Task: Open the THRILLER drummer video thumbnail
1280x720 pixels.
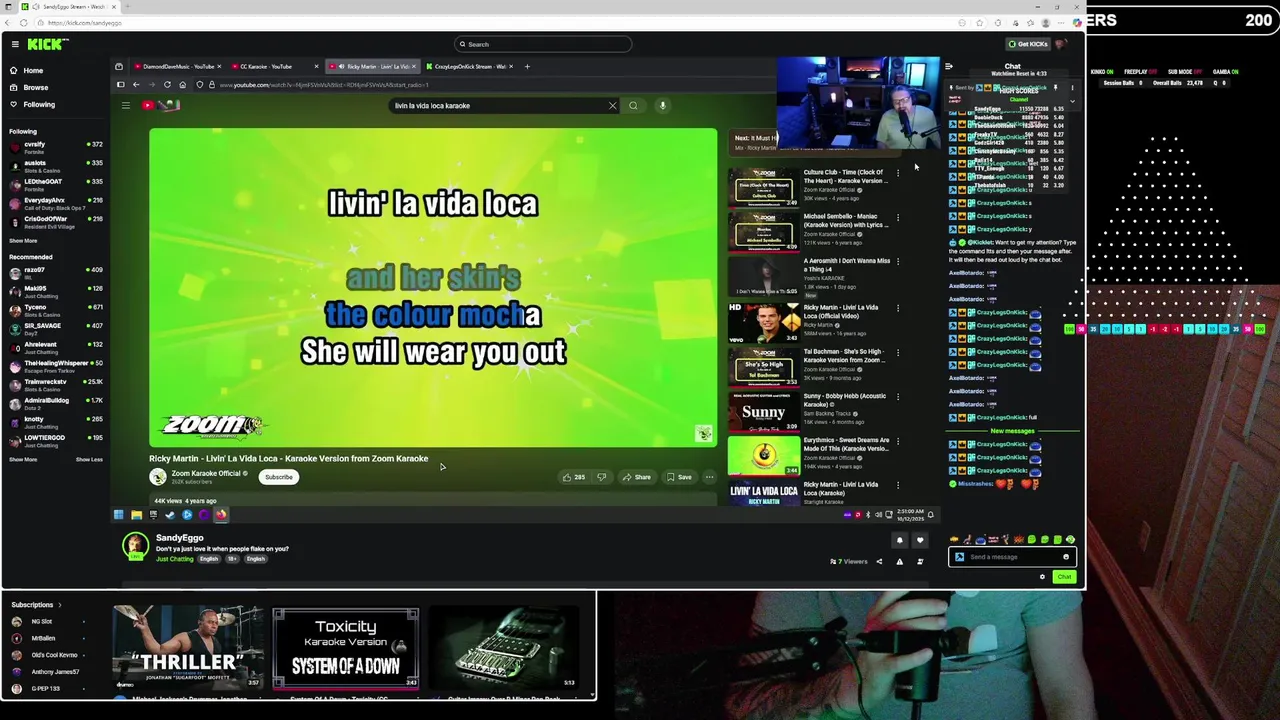Action: [x=188, y=647]
